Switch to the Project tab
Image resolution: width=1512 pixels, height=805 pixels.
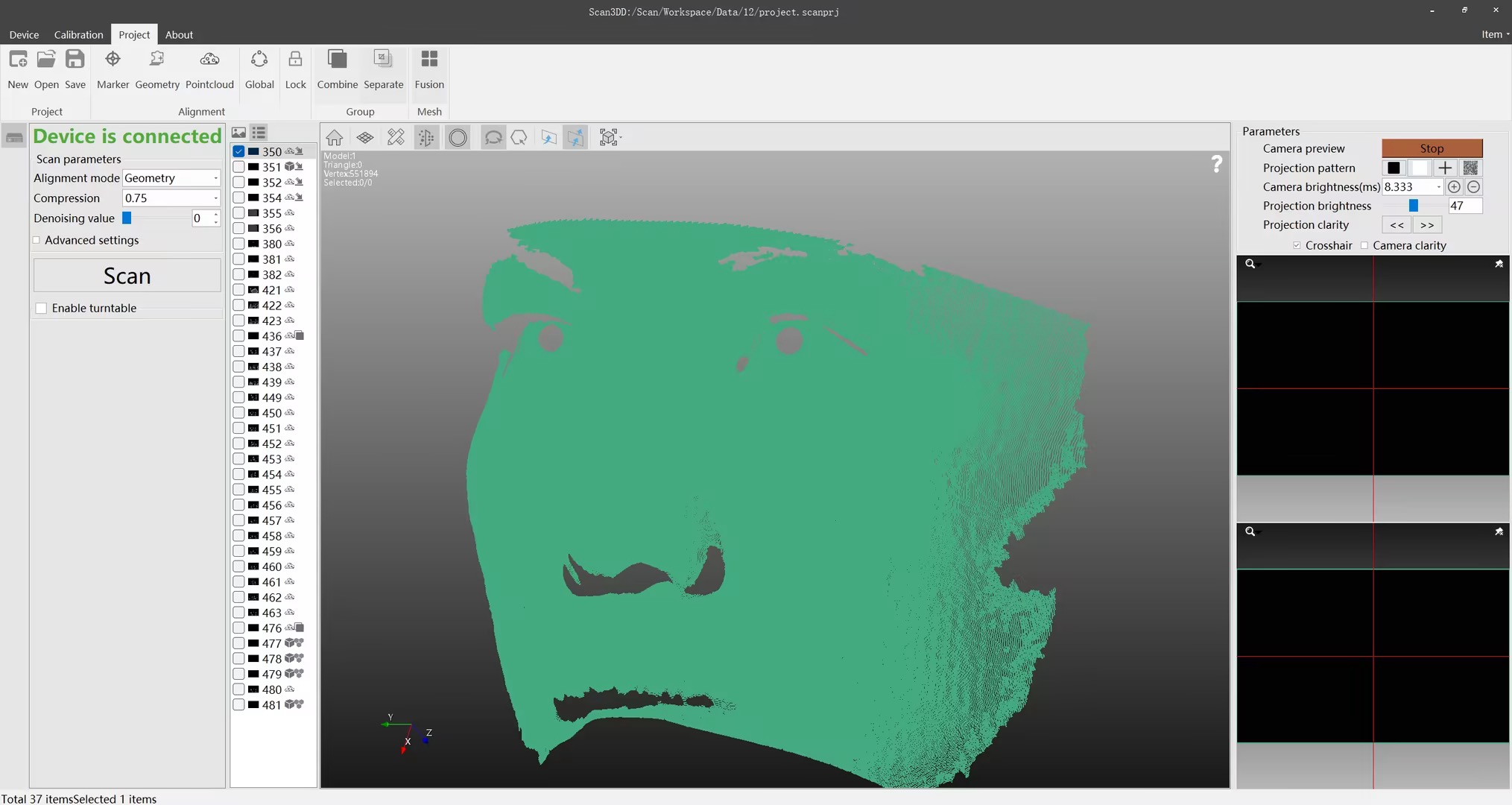(134, 35)
